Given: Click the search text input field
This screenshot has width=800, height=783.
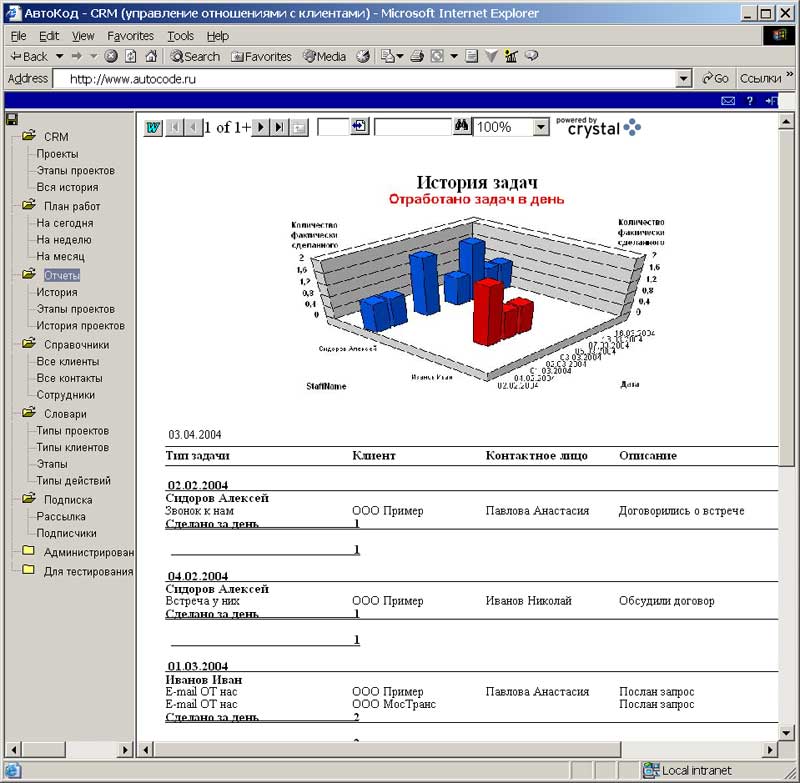Looking at the screenshot, I should 411,127.
